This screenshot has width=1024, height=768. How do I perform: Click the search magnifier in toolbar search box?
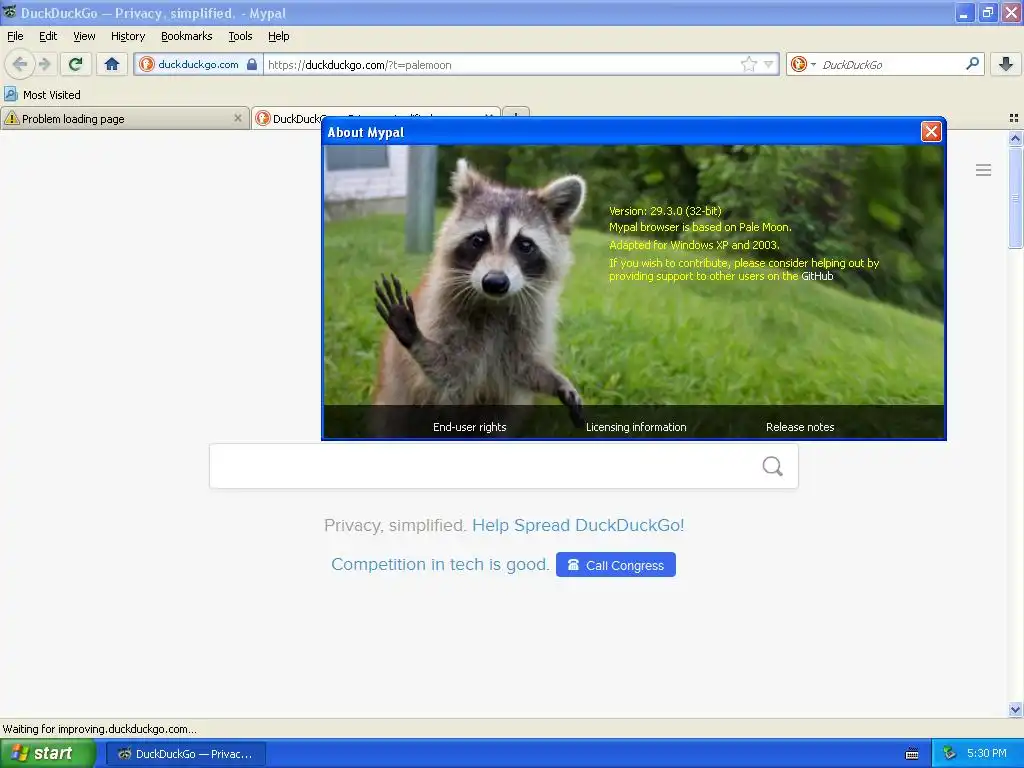click(972, 63)
